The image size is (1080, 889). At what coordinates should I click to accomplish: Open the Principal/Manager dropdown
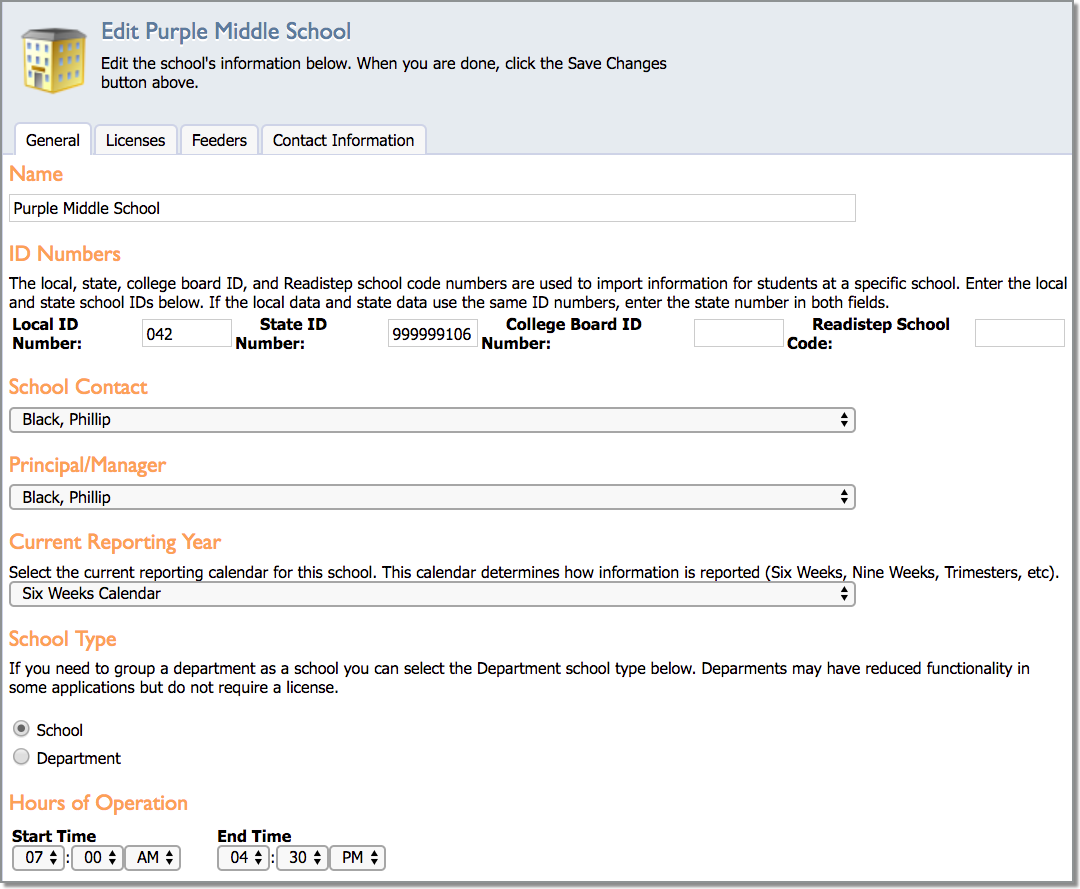pyautogui.click(x=432, y=497)
